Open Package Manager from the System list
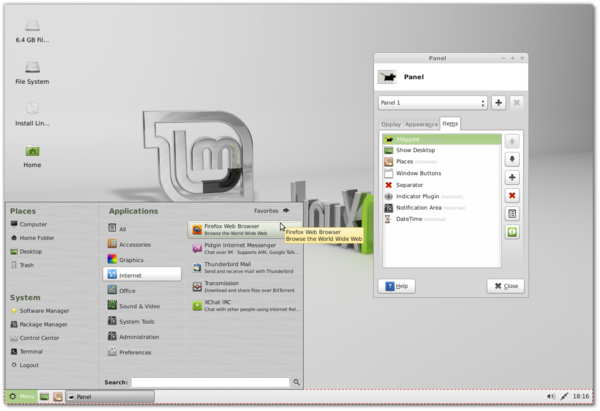Viewport: 600px width, 411px height. point(39,324)
